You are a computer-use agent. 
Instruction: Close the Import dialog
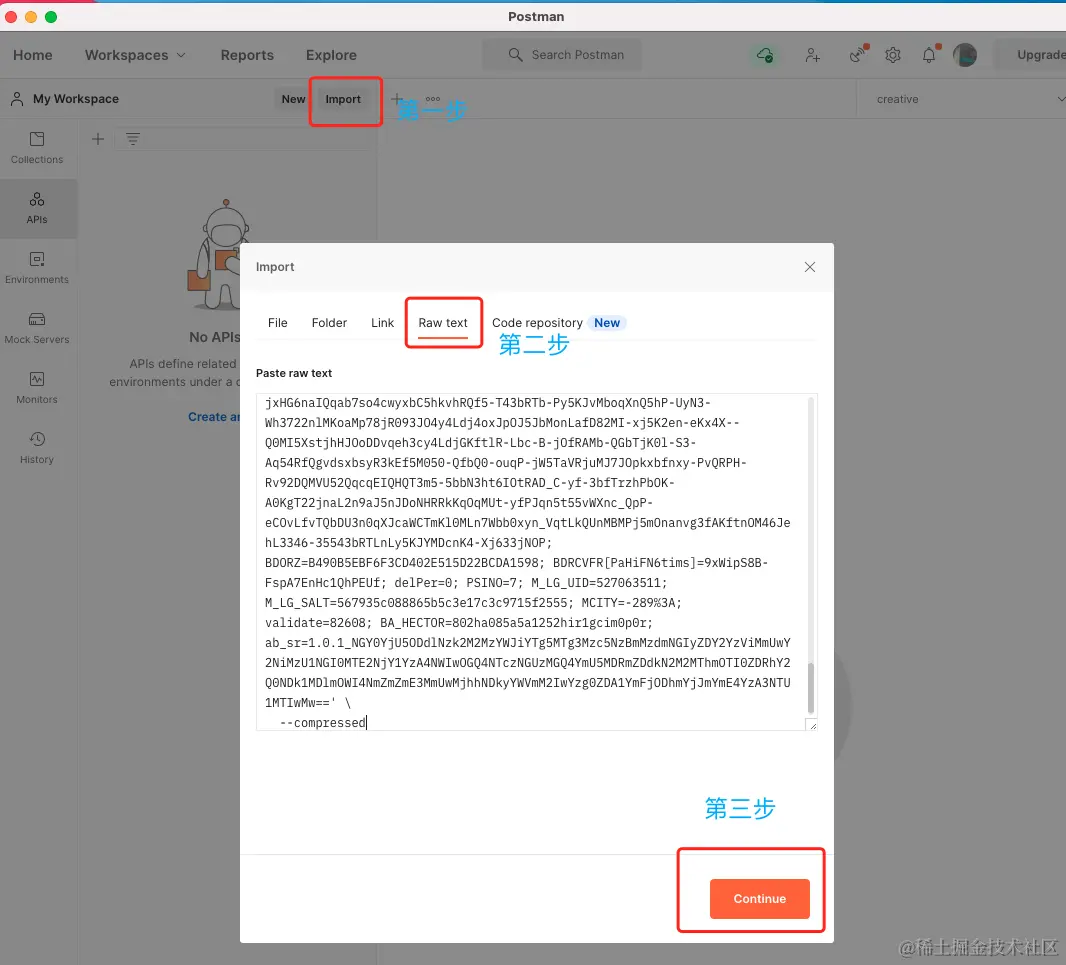coord(810,267)
